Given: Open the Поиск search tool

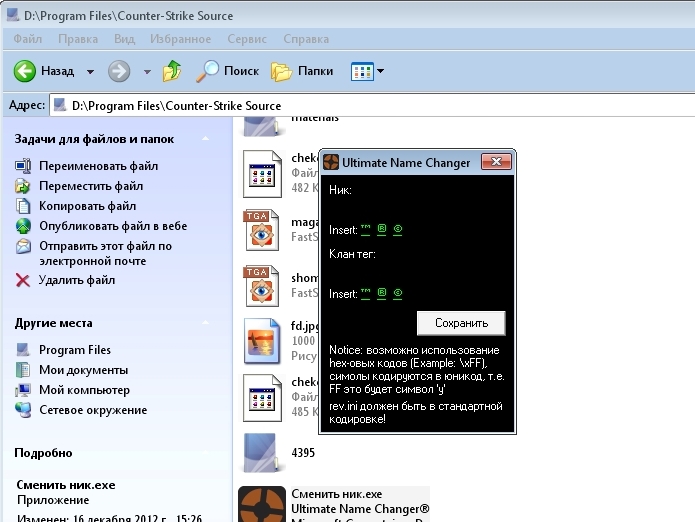Looking at the screenshot, I should click(x=227, y=71).
